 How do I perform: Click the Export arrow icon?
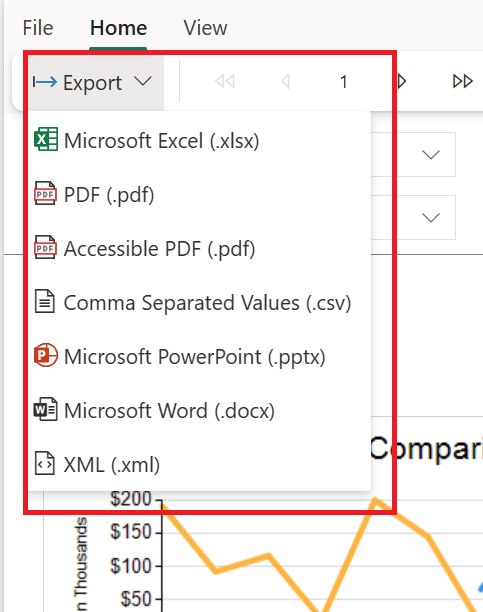[x=45, y=82]
